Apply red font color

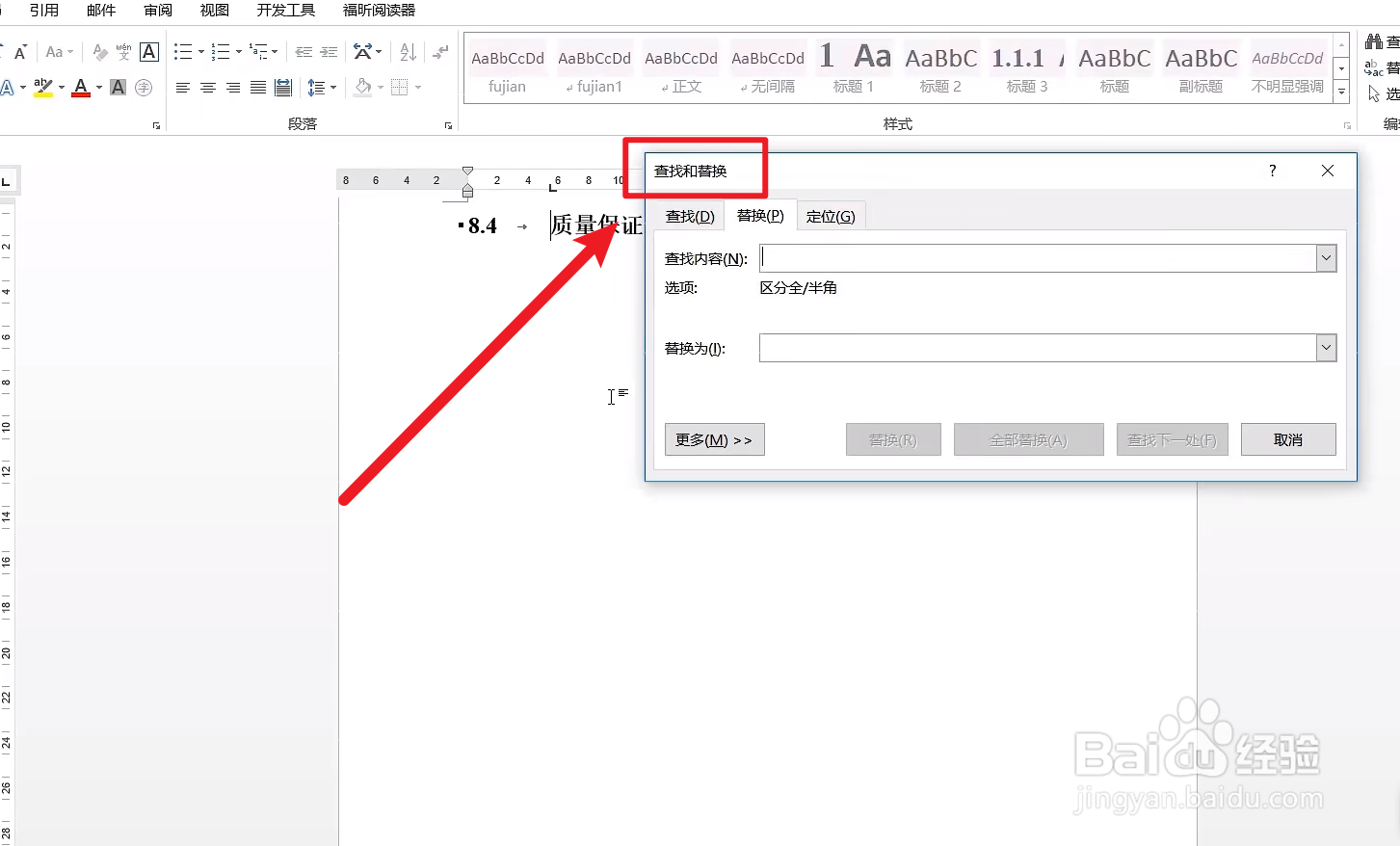(x=81, y=88)
